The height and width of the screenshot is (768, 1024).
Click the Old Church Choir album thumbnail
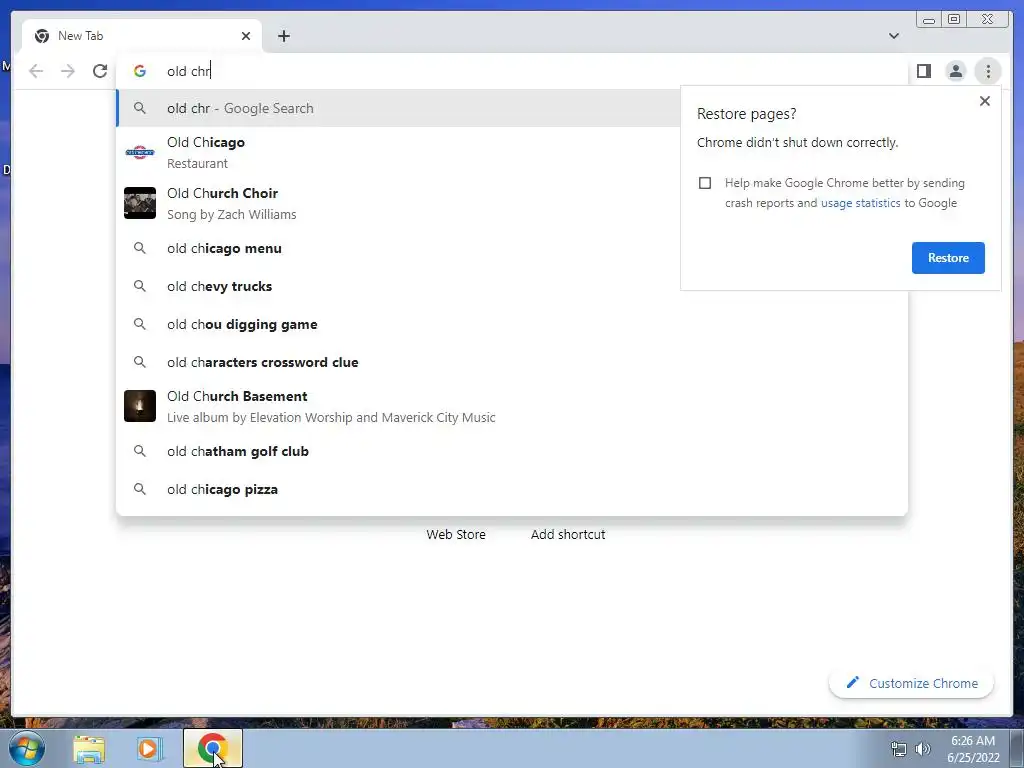pyautogui.click(x=140, y=203)
